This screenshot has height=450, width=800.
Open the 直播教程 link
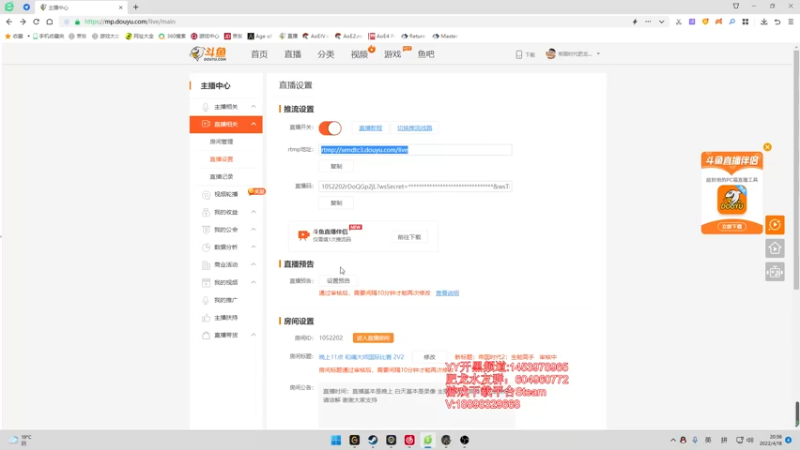(x=370, y=128)
